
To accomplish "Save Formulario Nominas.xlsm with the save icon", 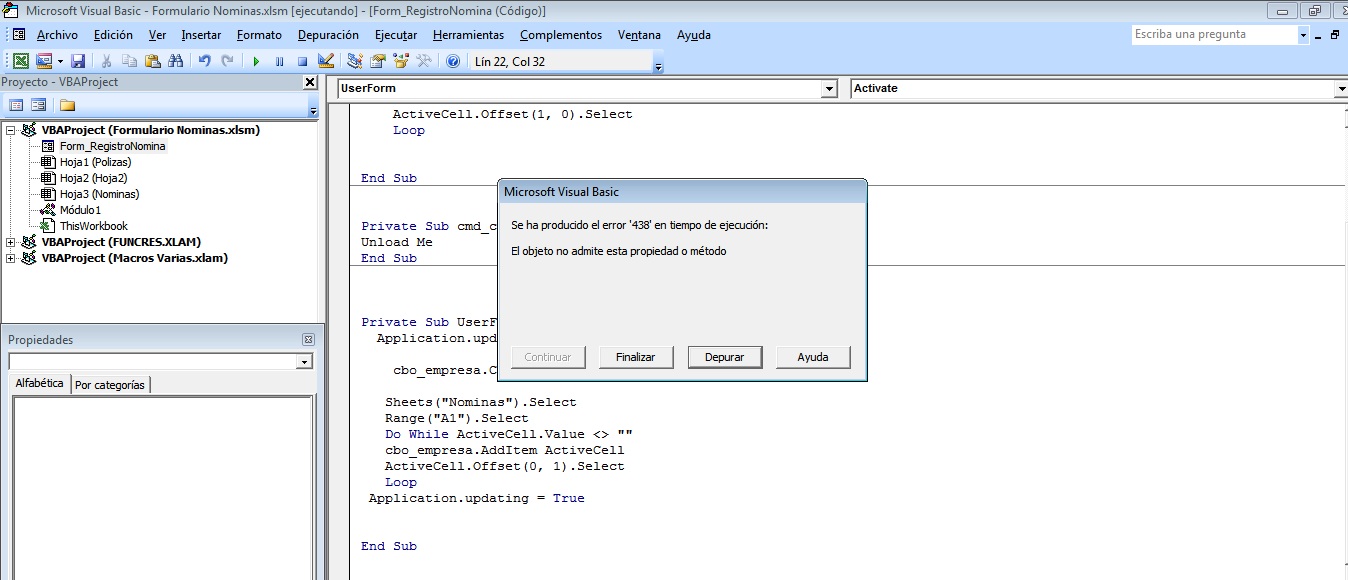I will (x=78, y=60).
